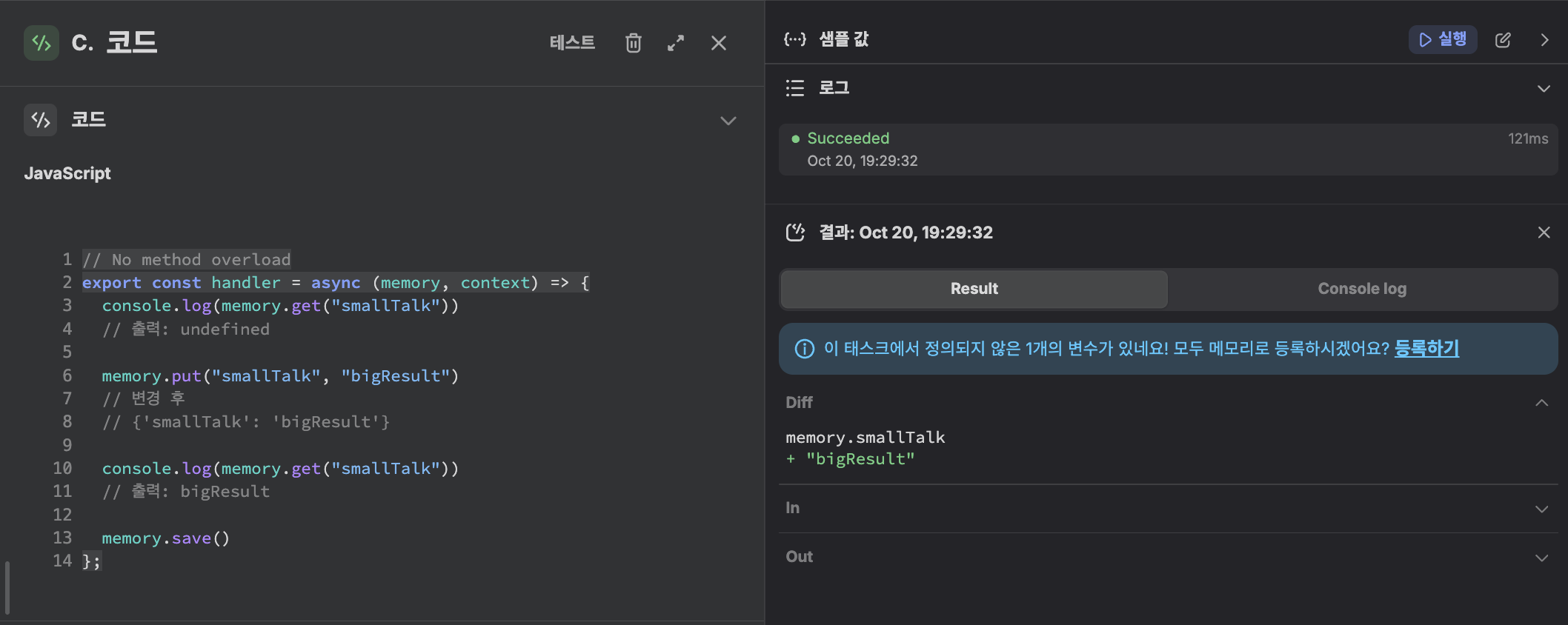Click the 샘플 값 braces icon
This screenshot has height=625, width=1568.
pos(795,39)
